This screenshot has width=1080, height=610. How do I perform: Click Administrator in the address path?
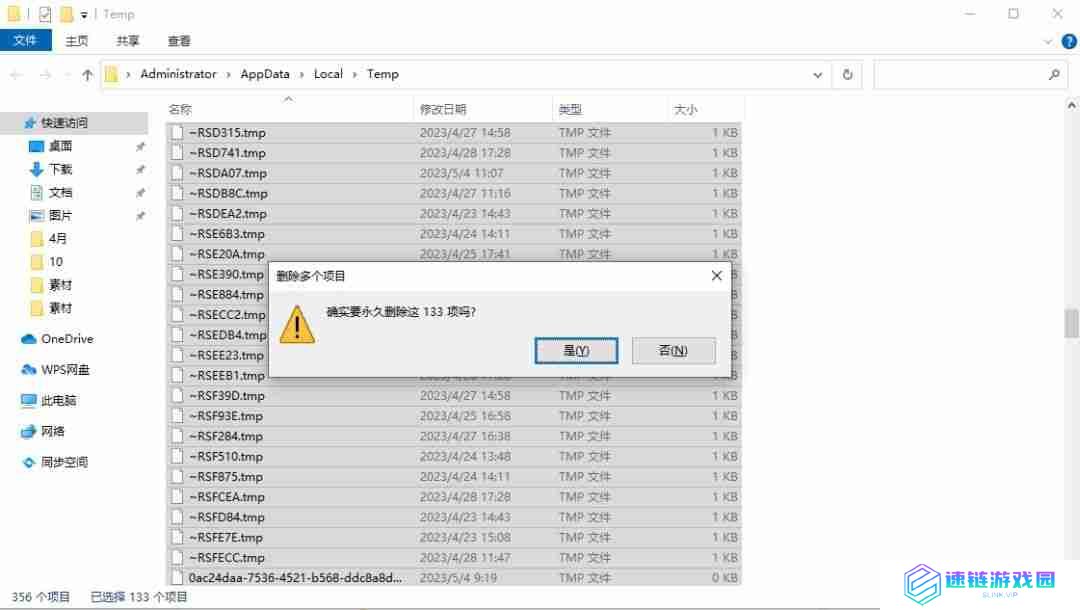[x=178, y=74]
